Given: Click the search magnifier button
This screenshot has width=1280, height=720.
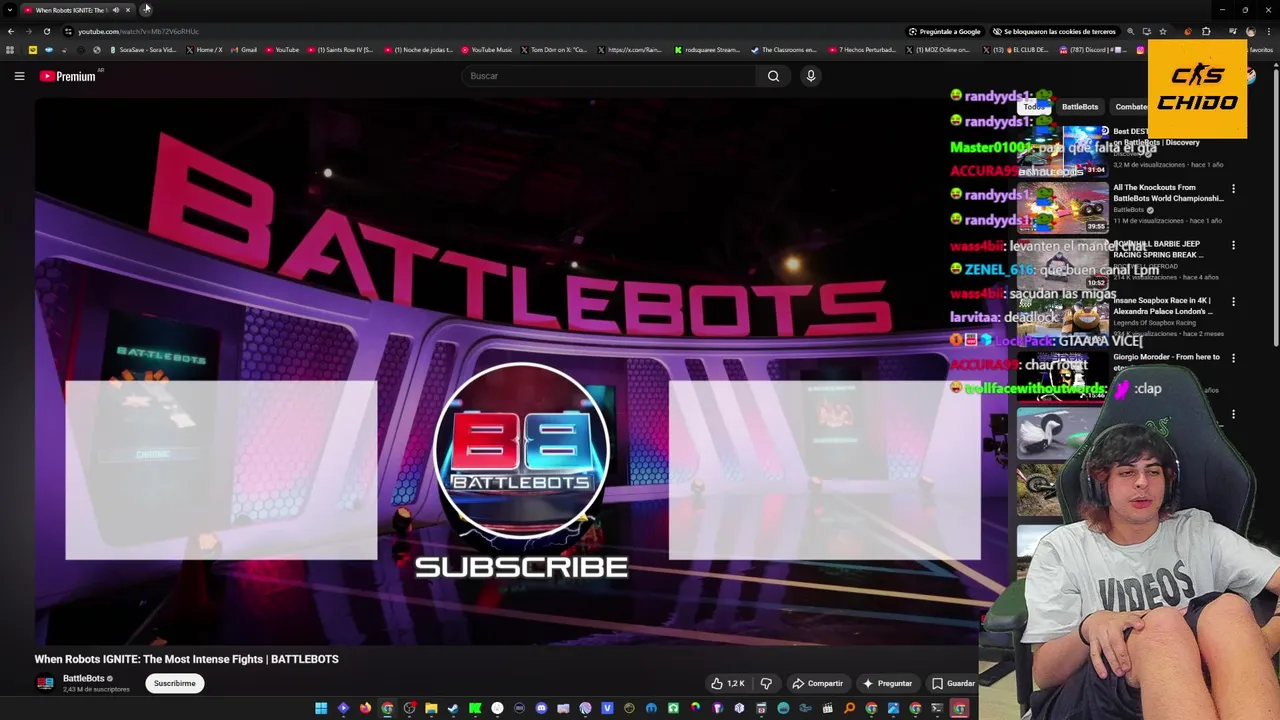Looking at the screenshot, I should [773, 76].
